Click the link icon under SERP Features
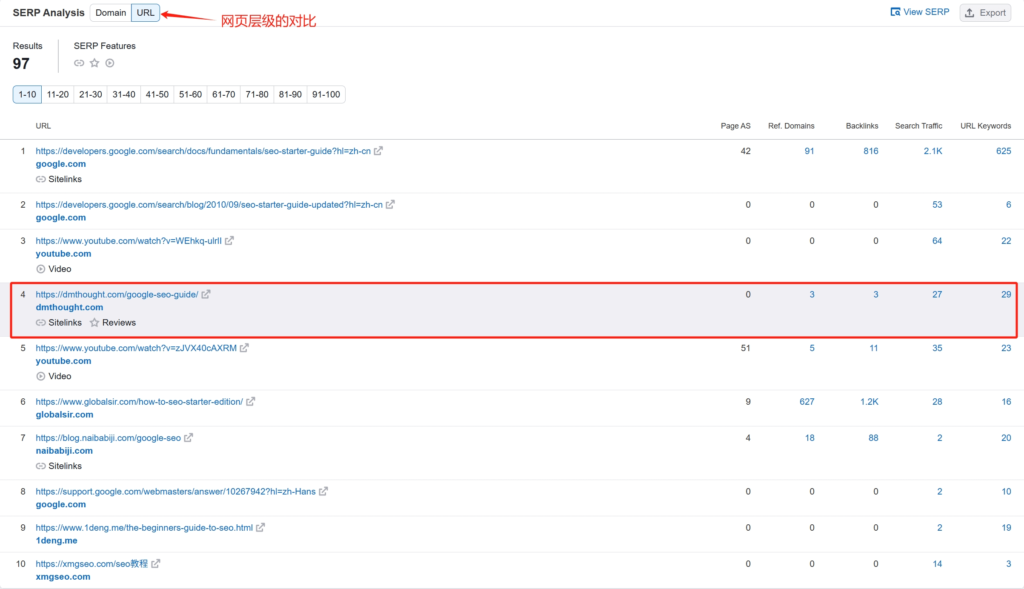Image resolution: width=1024 pixels, height=589 pixels. coord(79,63)
